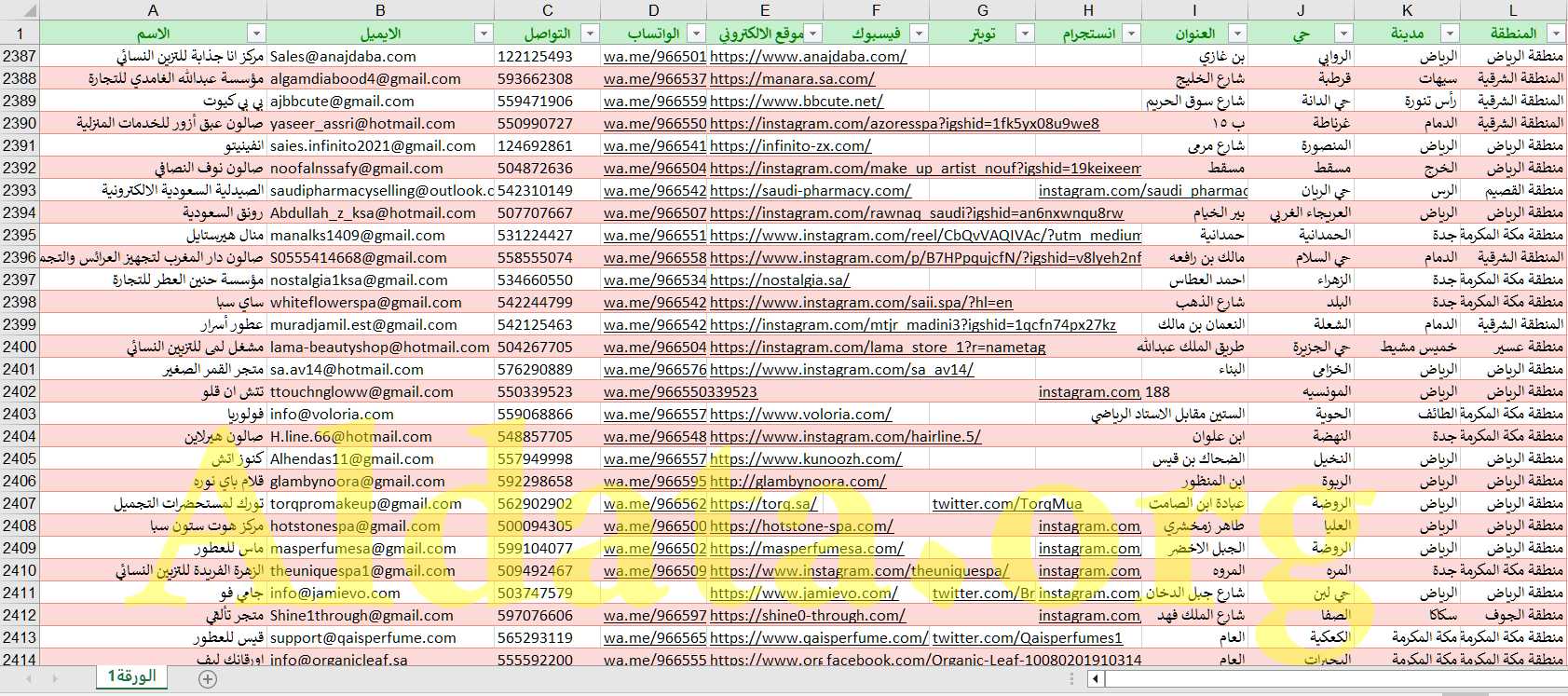
Task: Expand the مدينة column filter arrow
Action: 1450,34
